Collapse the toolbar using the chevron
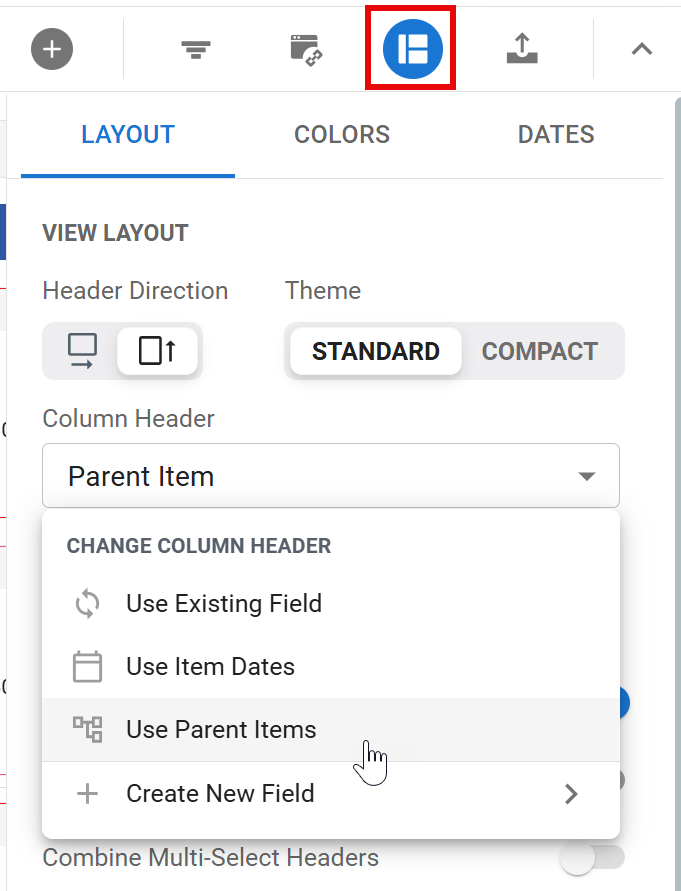The image size is (681, 891). point(641,48)
